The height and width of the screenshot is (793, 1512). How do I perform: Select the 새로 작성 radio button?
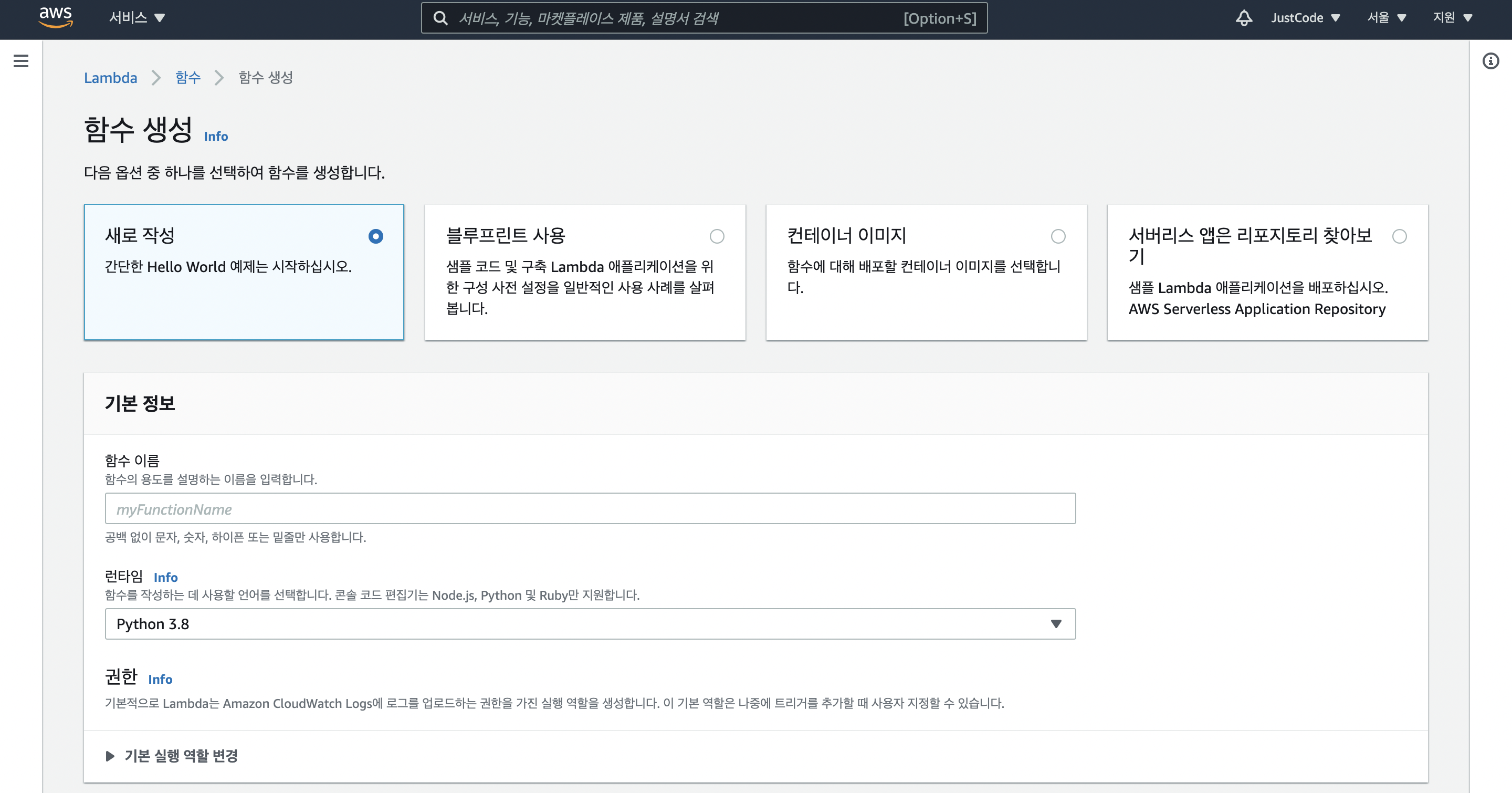[376, 236]
